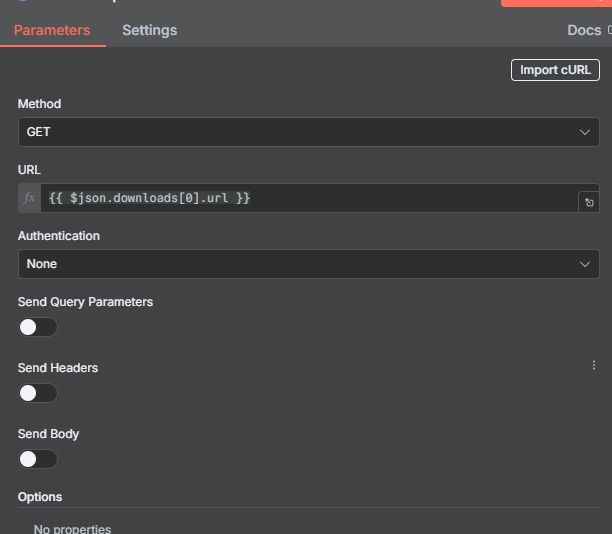Switch to the Parameters tab
This screenshot has width=612, height=534.
[52, 30]
